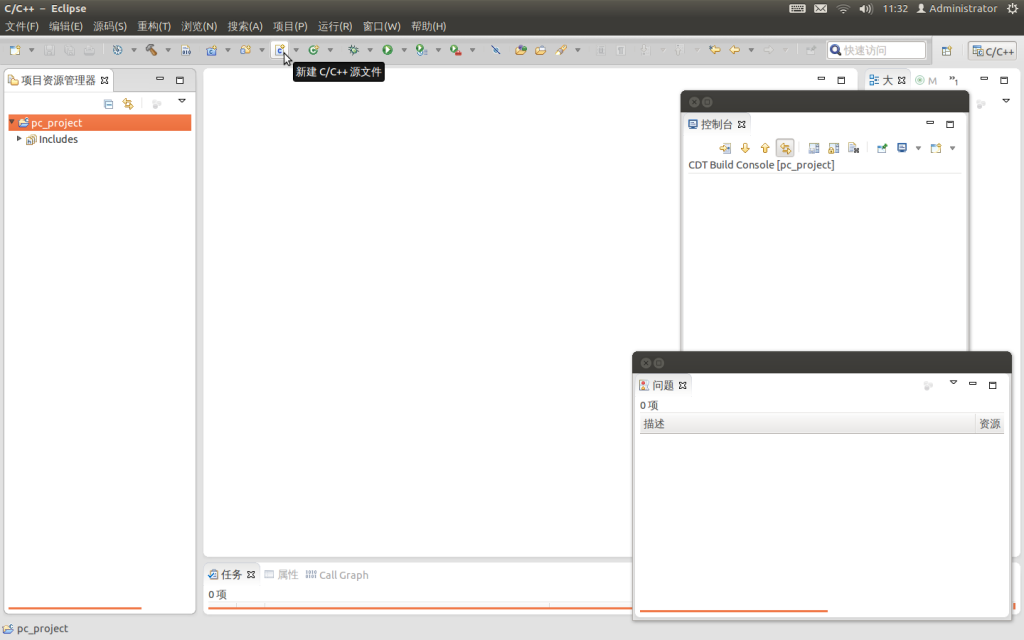
Task: Launch Debug using the bug toolbar icon
Action: tap(353, 49)
